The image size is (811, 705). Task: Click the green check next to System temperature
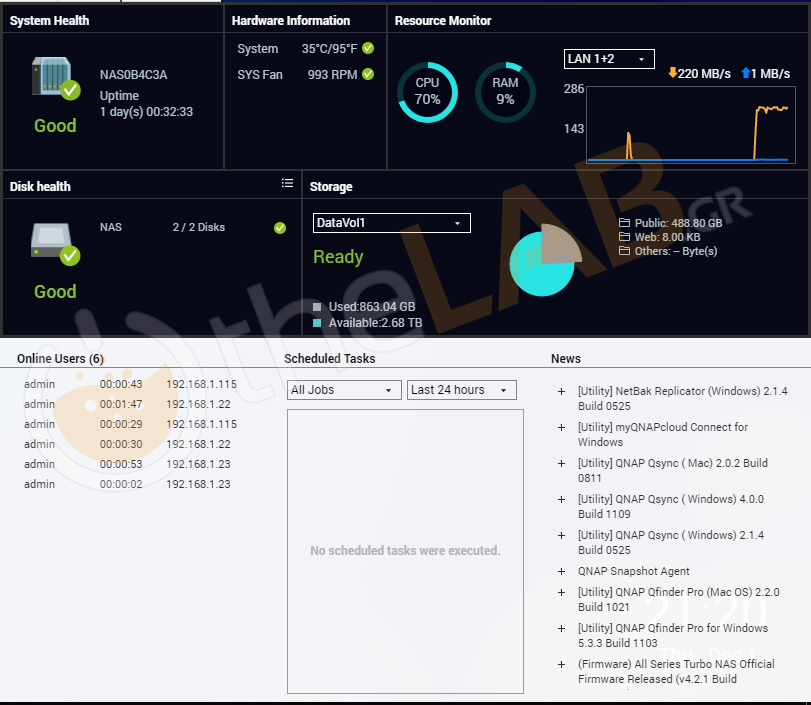368,48
